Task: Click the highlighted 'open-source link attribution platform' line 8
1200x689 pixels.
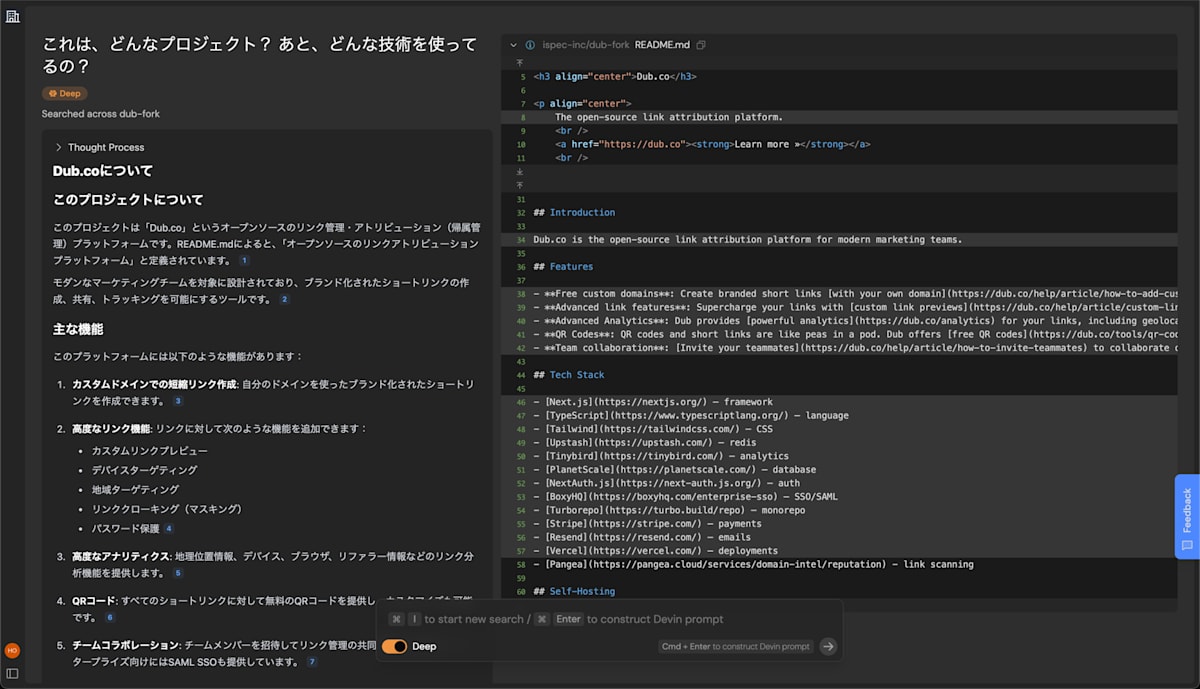Action: tap(669, 117)
